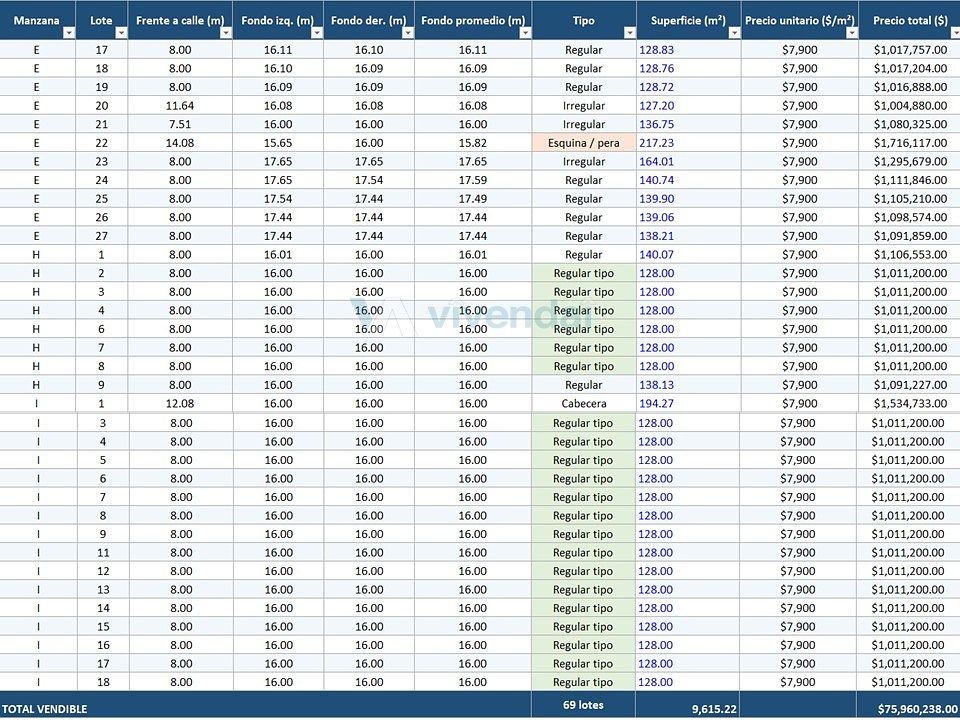Select the Superficie (m²) header cell
The image size is (960, 720).
(688, 20)
